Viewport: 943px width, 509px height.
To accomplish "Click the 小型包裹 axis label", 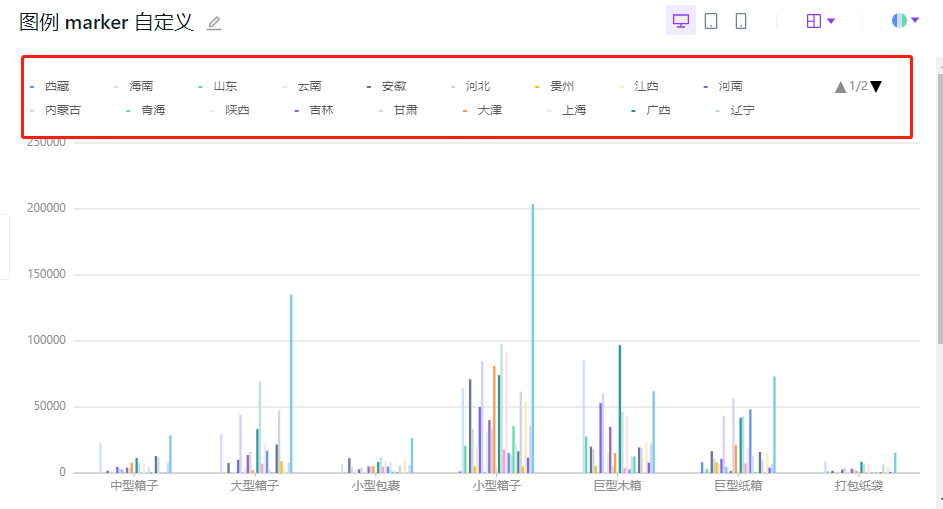I will point(376,486).
